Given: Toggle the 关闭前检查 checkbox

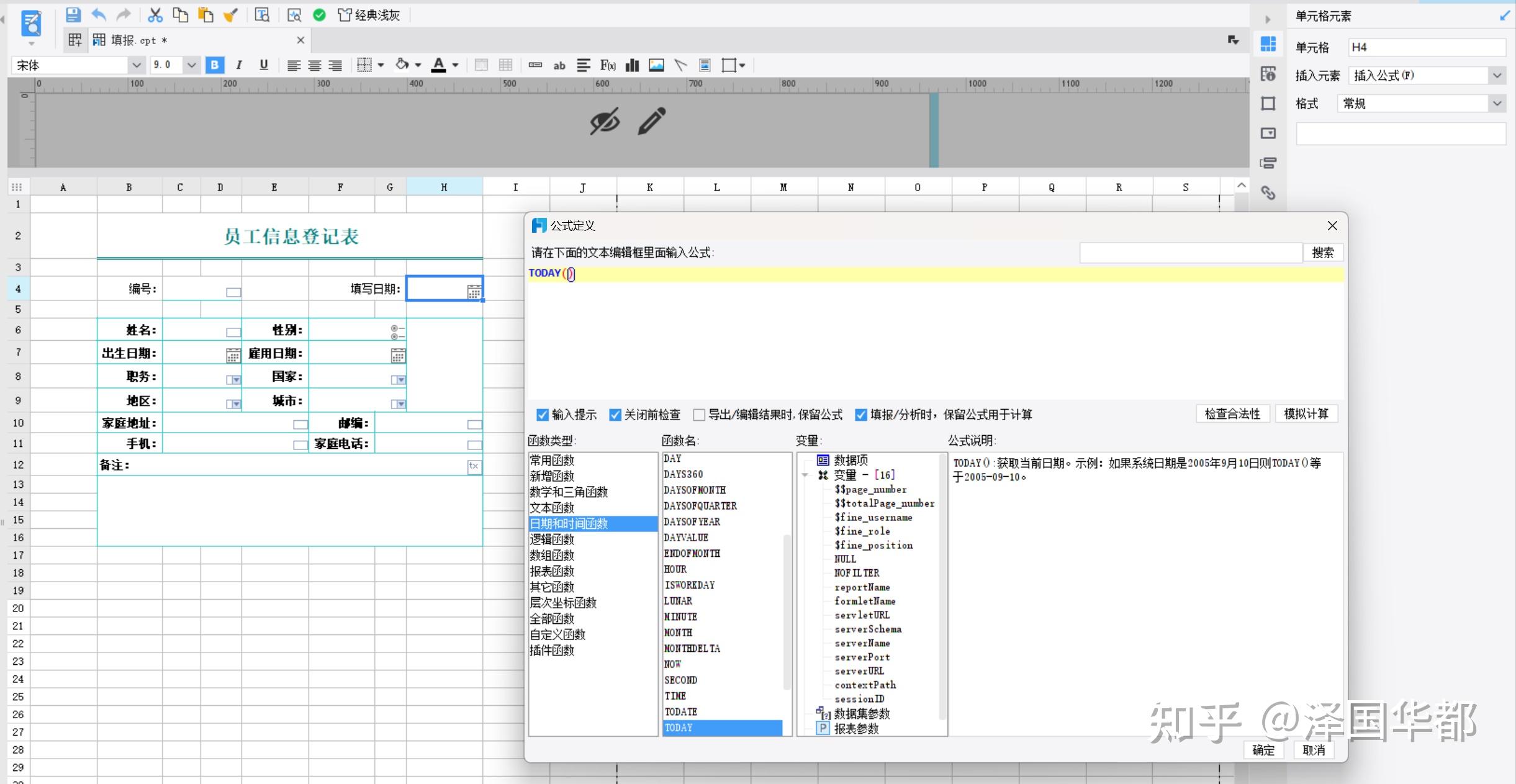Looking at the screenshot, I should (615, 415).
